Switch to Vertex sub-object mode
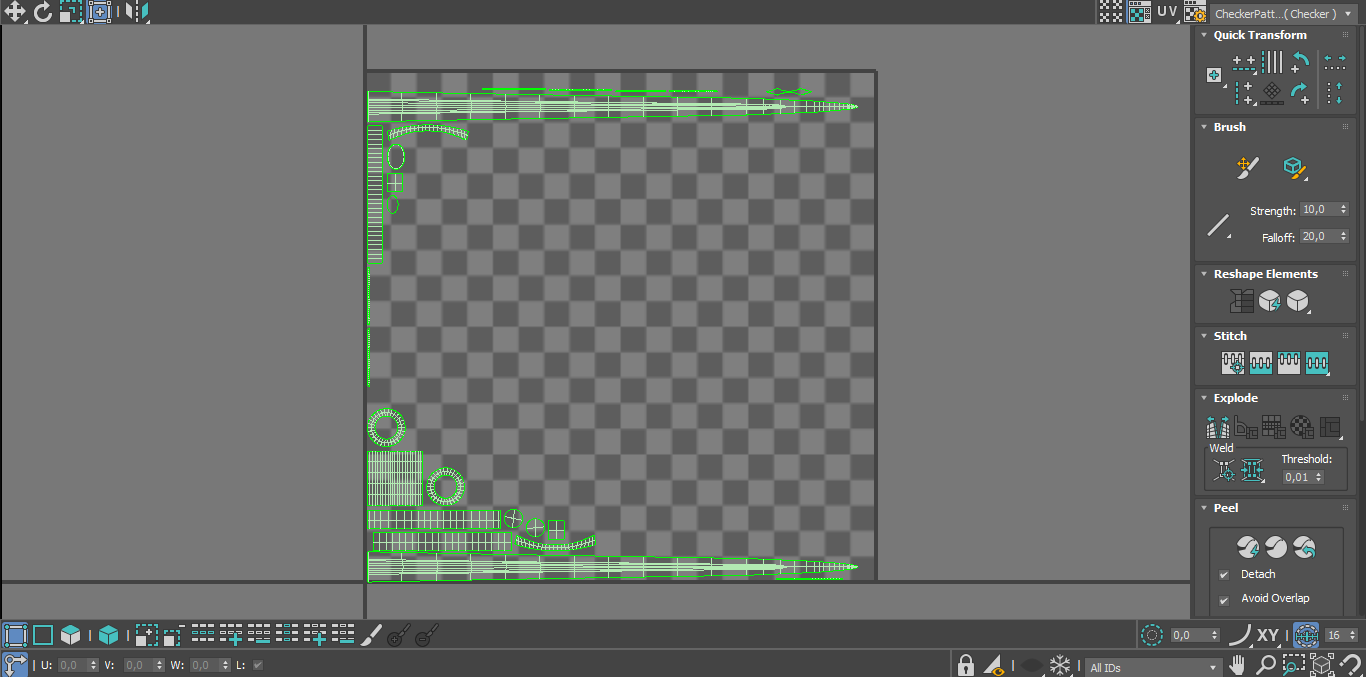The width and height of the screenshot is (1366, 677). (x=16, y=634)
